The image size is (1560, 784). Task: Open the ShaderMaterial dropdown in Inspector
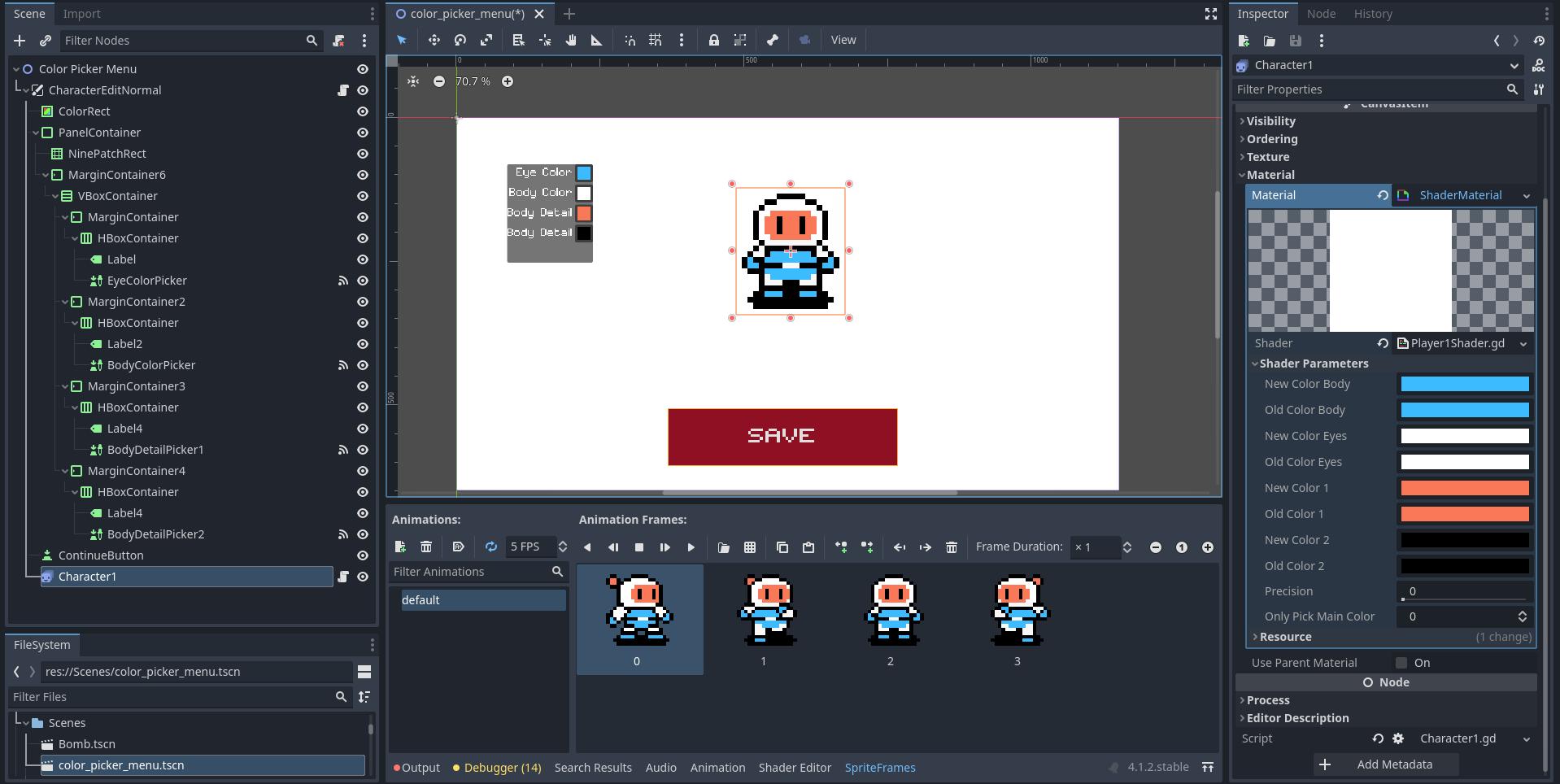[x=1527, y=195]
